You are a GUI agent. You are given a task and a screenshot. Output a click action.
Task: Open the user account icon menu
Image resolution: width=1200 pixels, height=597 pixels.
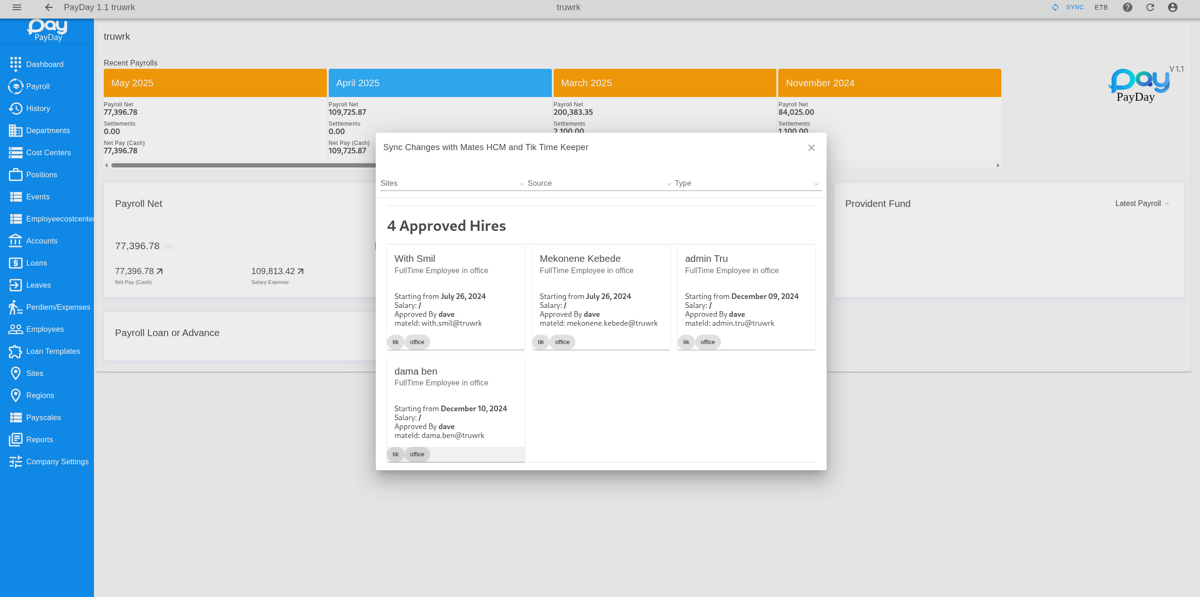tap(1173, 7)
